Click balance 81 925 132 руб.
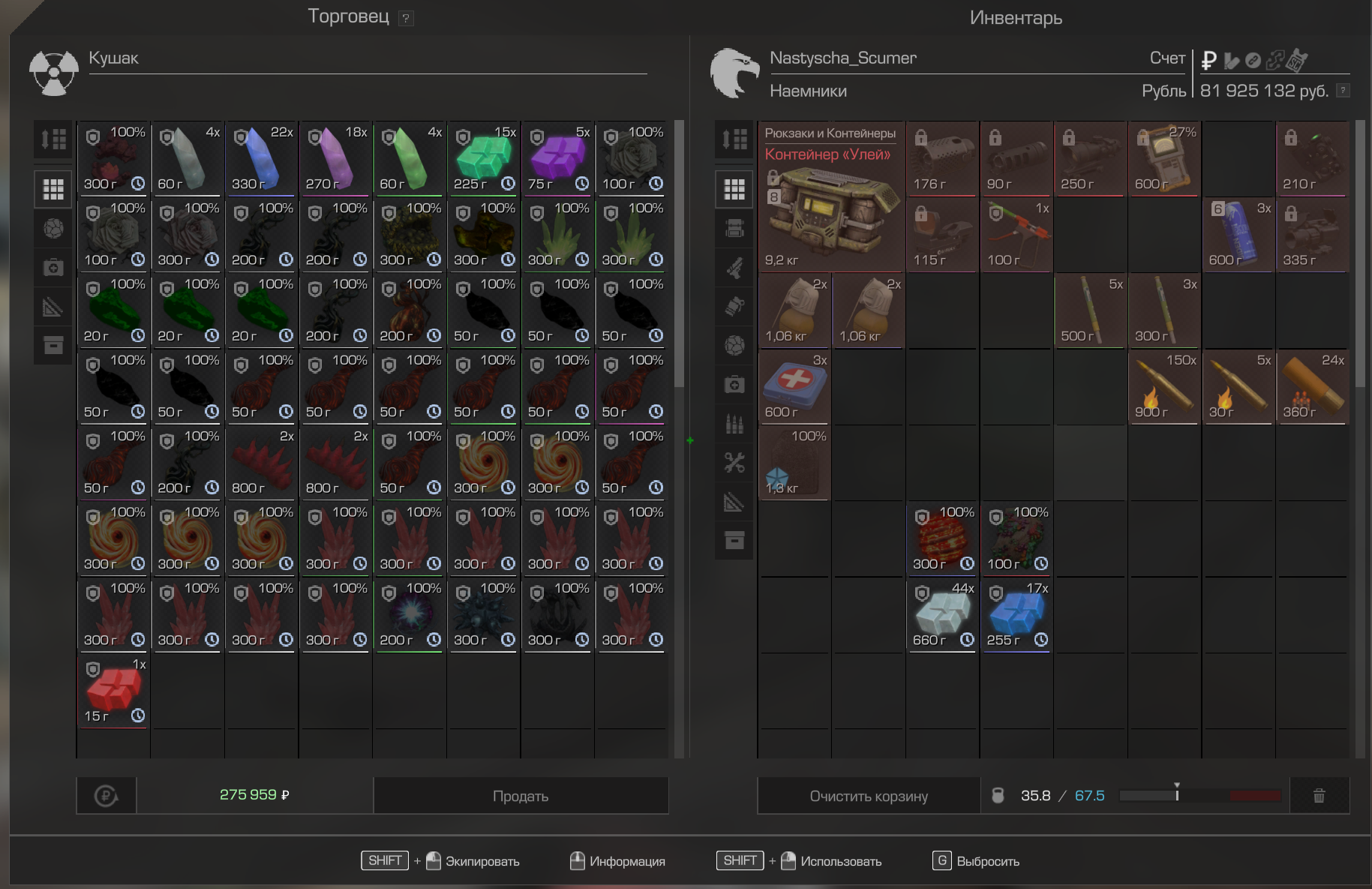The width and height of the screenshot is (1372, 889). click(1264, 91)
